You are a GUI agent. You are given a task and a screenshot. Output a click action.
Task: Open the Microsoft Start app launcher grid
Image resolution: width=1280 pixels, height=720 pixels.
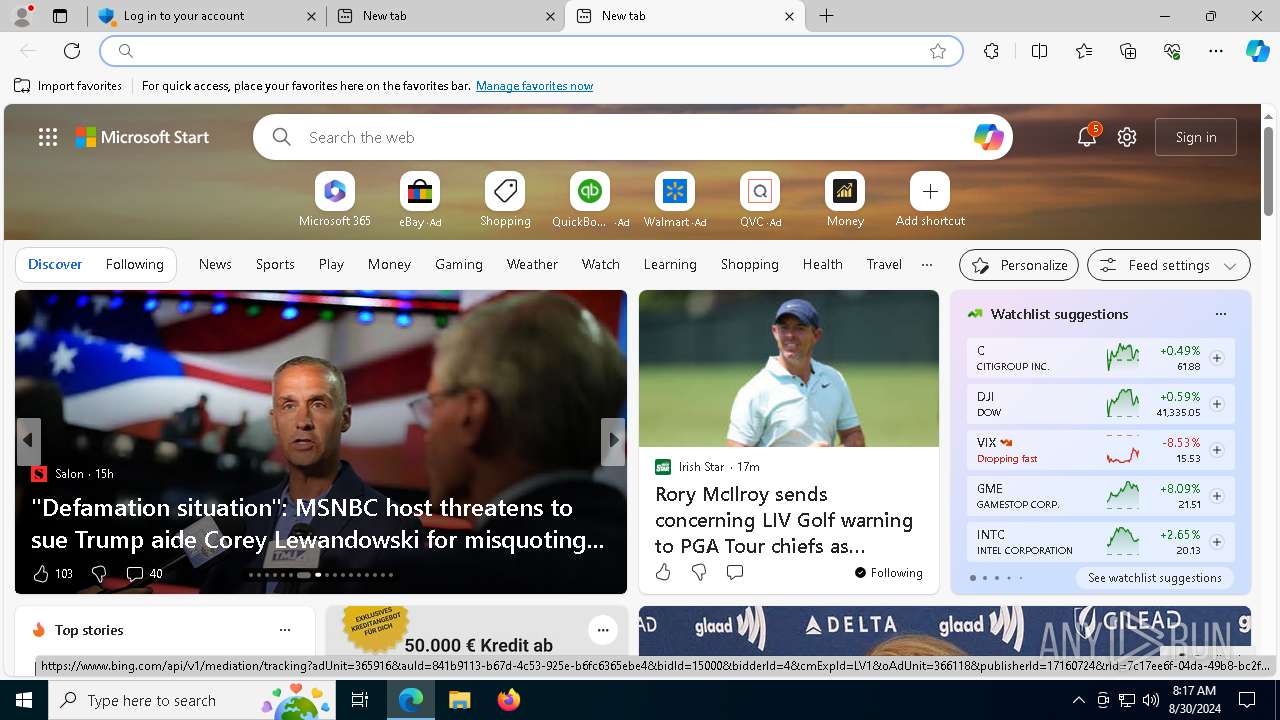48,137
